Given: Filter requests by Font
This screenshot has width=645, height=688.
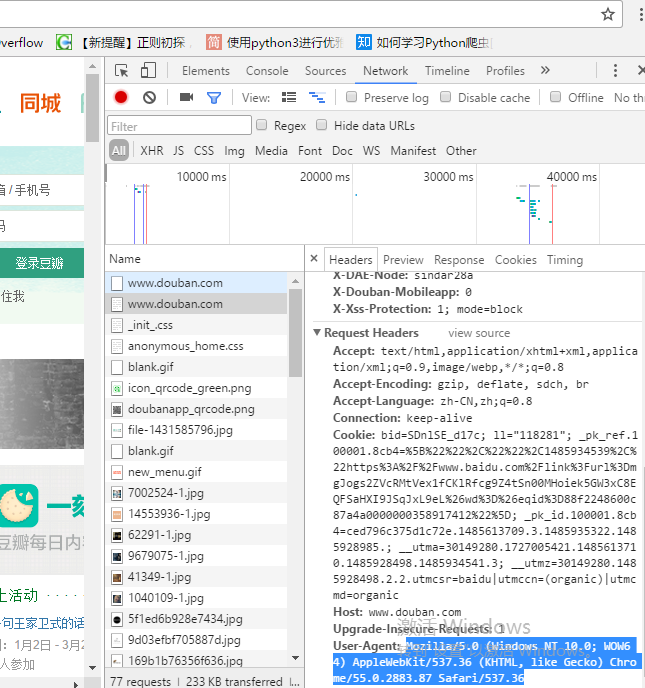Looking at the screenshot, I should 310,150.
